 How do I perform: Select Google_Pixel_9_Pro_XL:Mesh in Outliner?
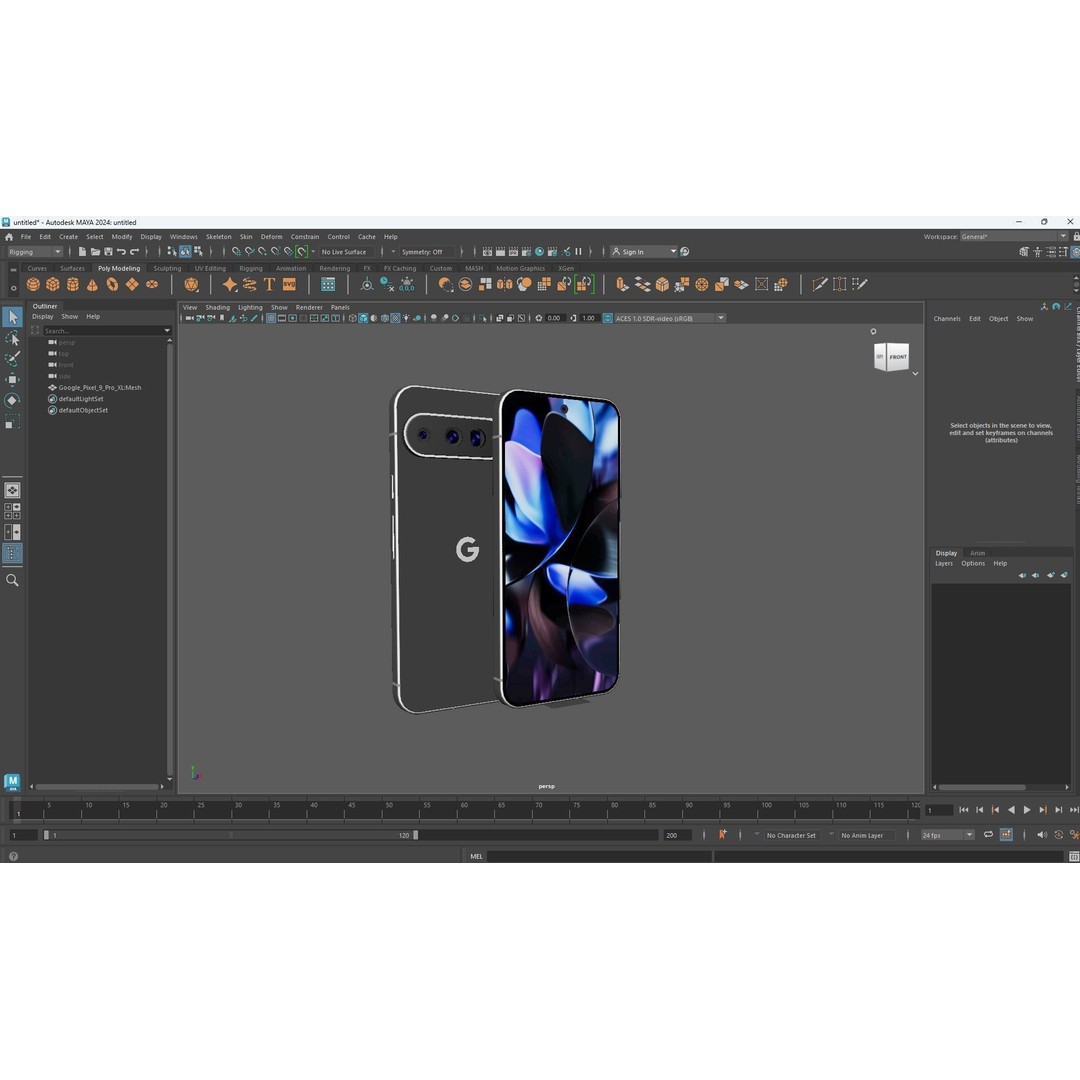[100, 388]
